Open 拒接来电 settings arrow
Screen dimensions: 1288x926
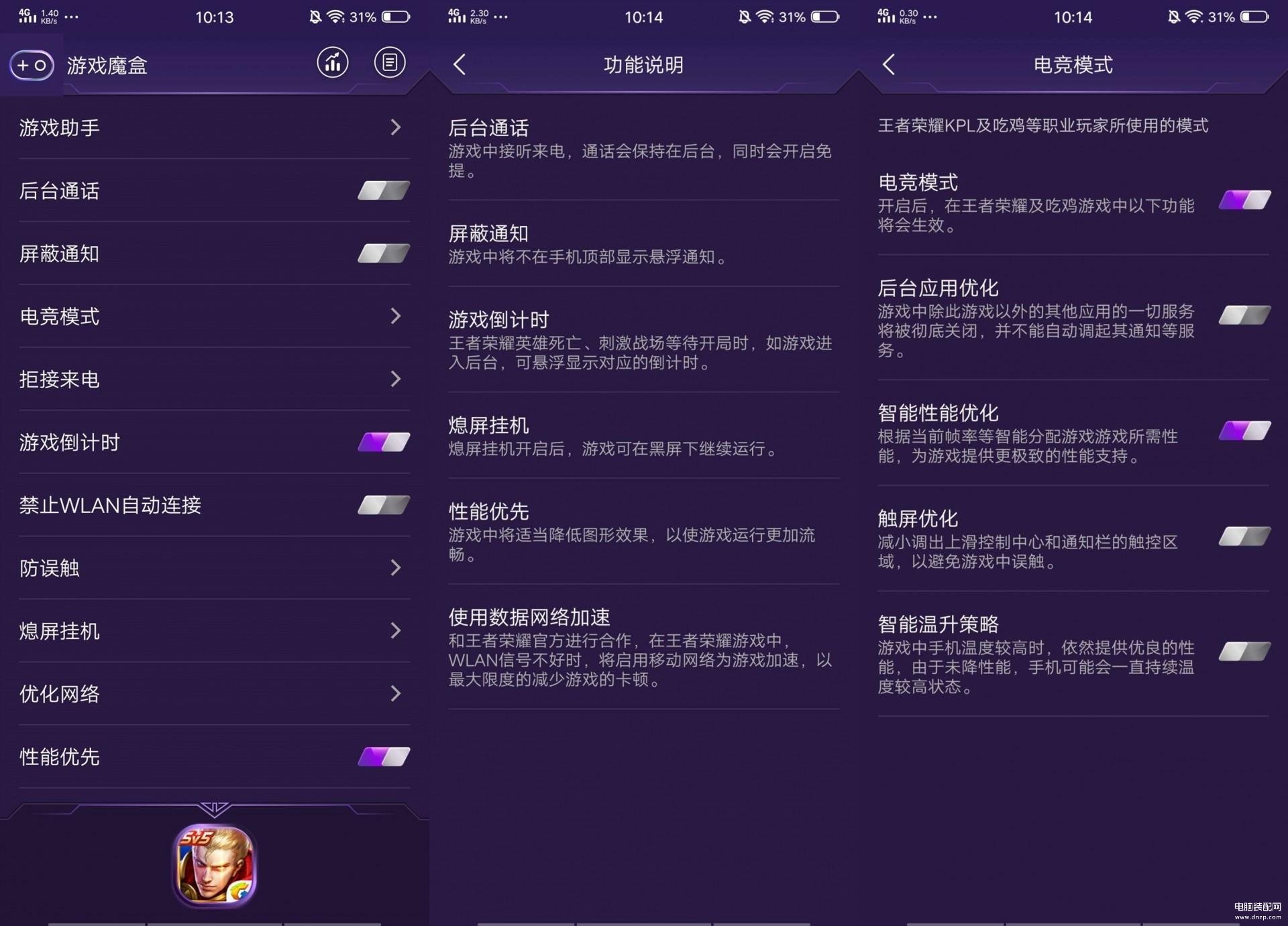point(396,379)
